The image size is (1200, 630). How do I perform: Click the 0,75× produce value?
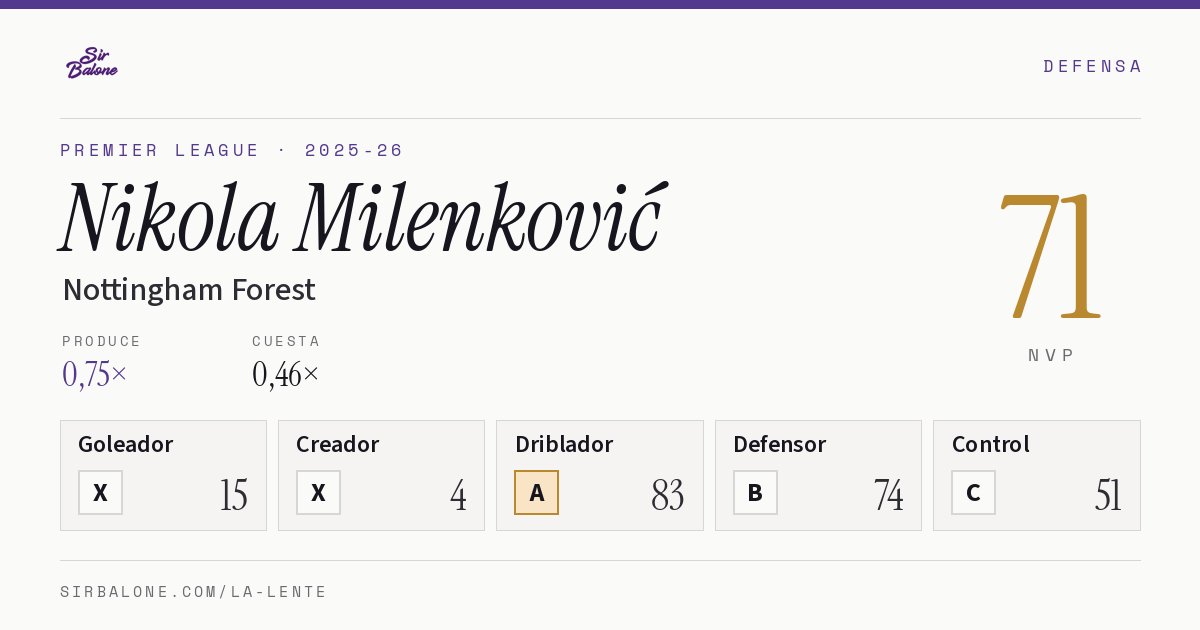click(x=95, y=374)
